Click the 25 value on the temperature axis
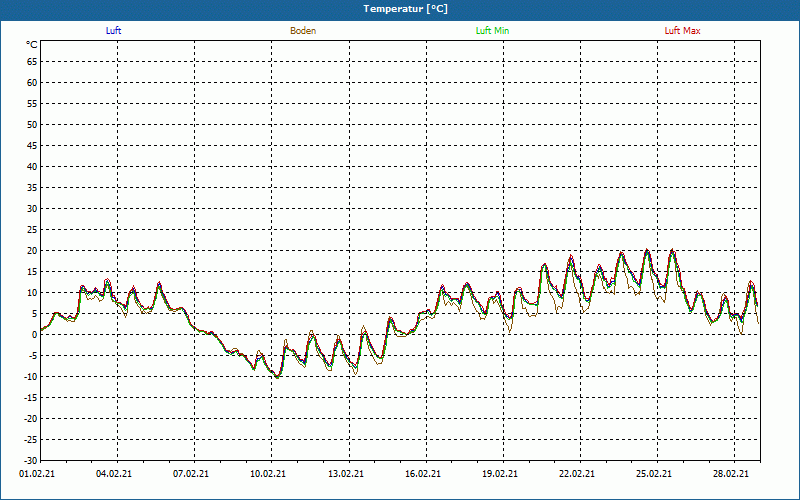This screenshot has width=800, height=500. [x=32, y=230]
